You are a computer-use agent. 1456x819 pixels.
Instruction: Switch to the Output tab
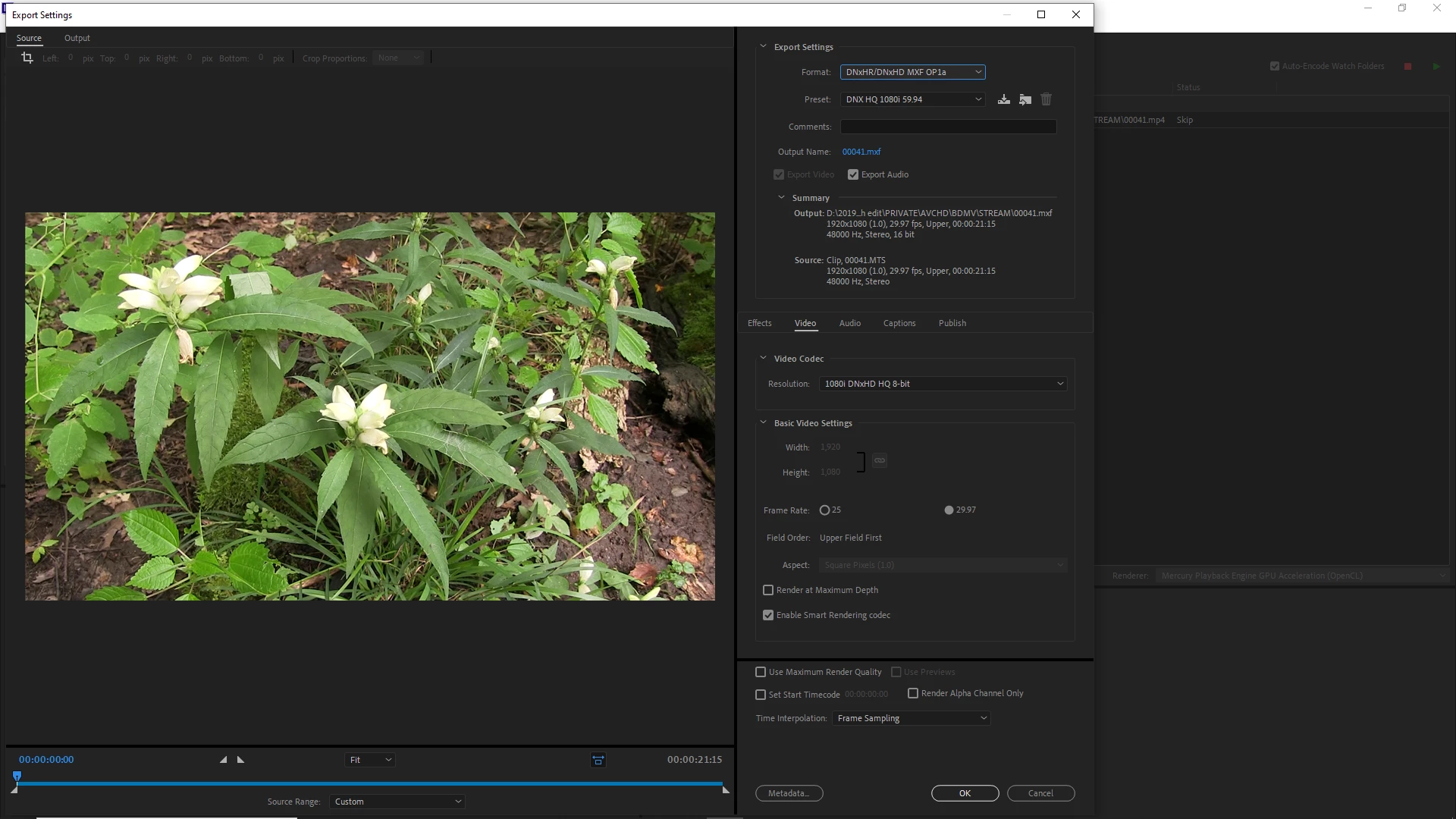pos(77,38)
